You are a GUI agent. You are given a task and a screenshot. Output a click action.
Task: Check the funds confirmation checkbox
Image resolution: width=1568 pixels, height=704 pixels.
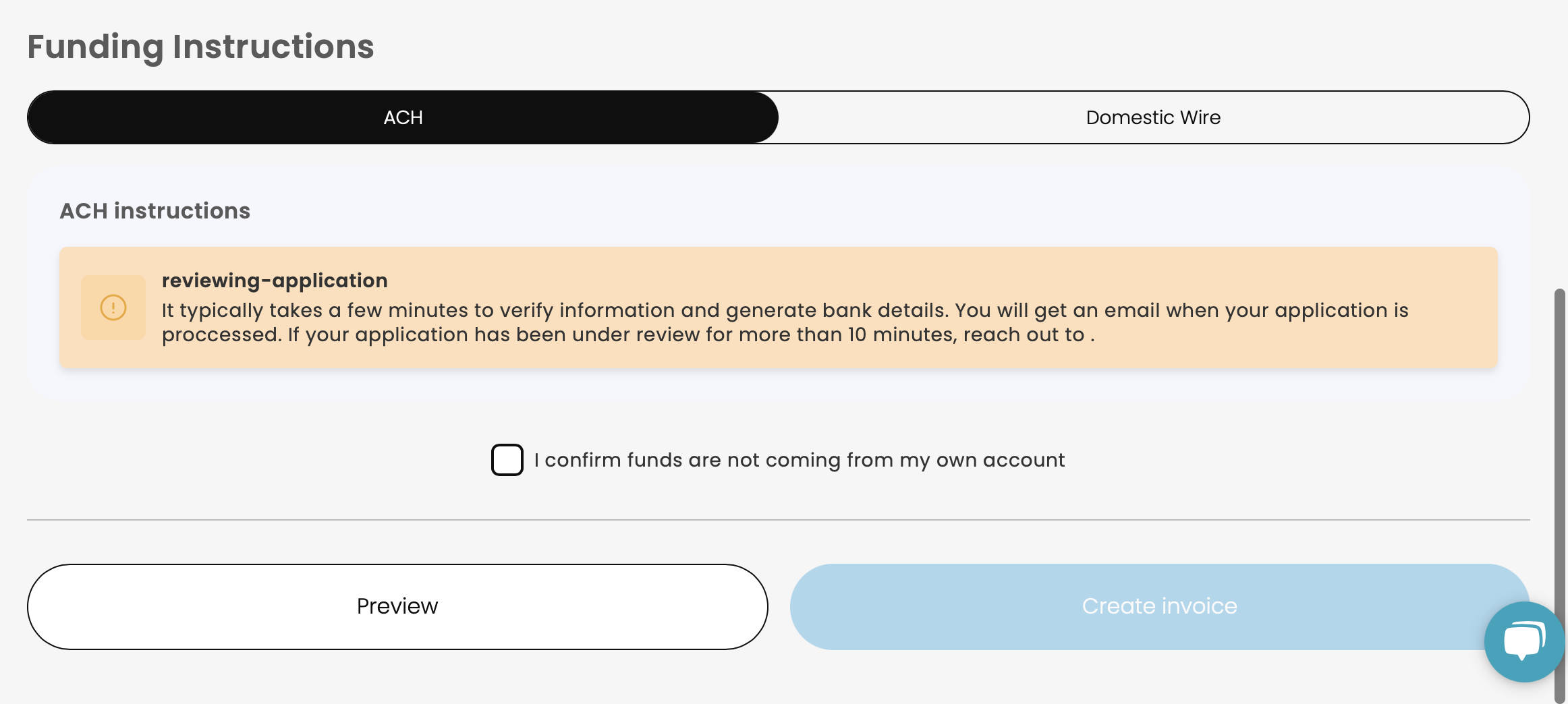pyautogui.click(x=507, y=460)
